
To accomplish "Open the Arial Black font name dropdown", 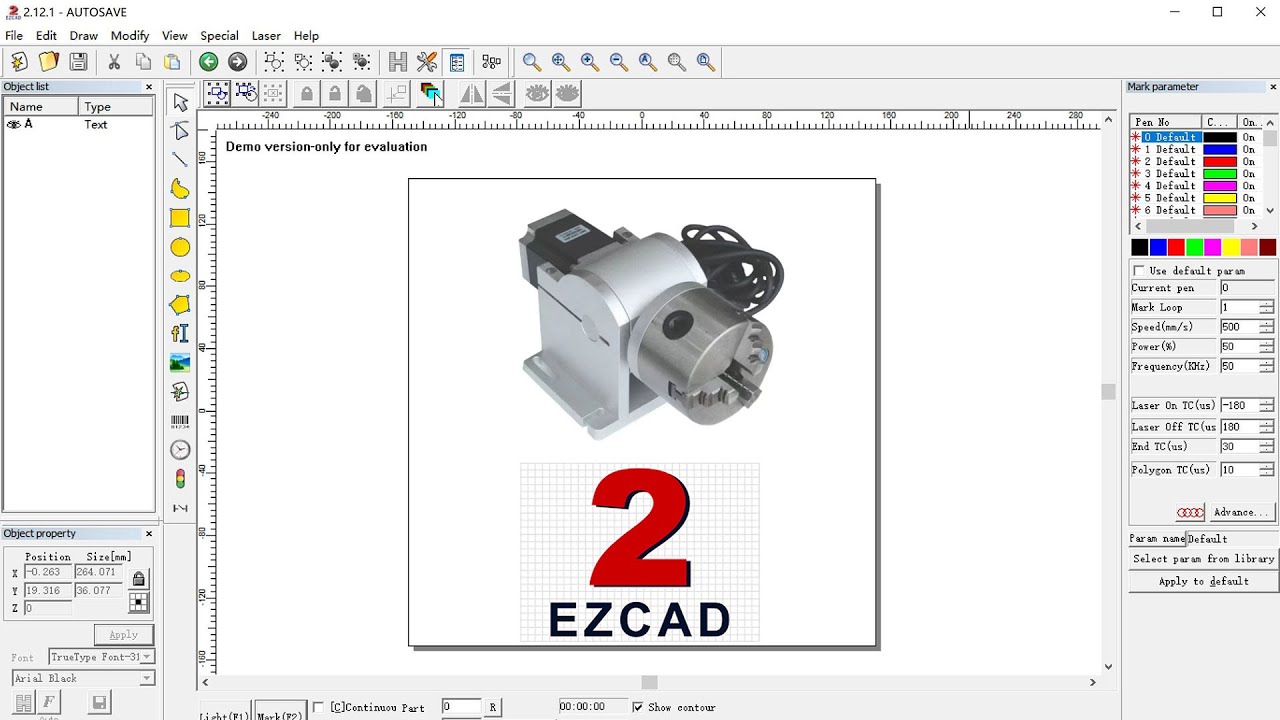I will pyautogui.click(x=147, y=678).
